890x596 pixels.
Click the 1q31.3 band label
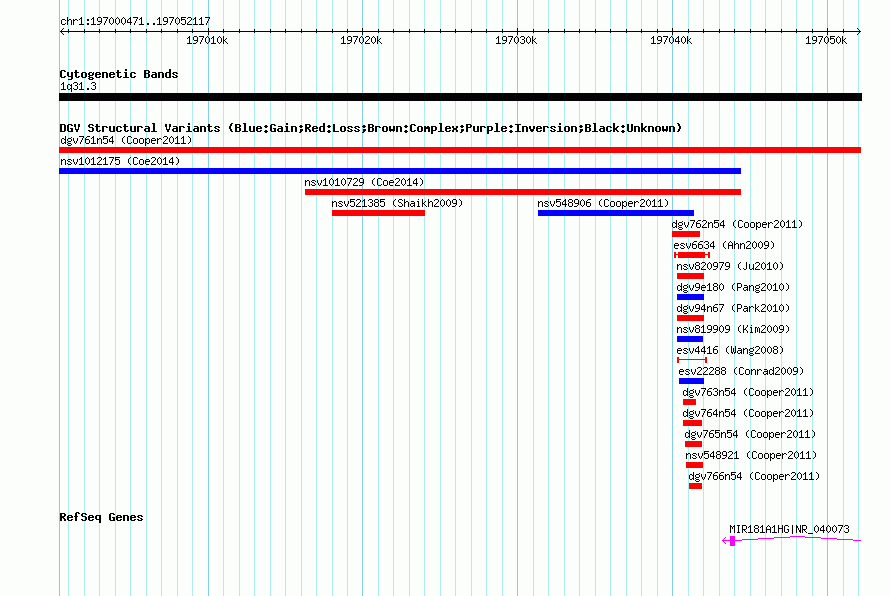(78, 86)
